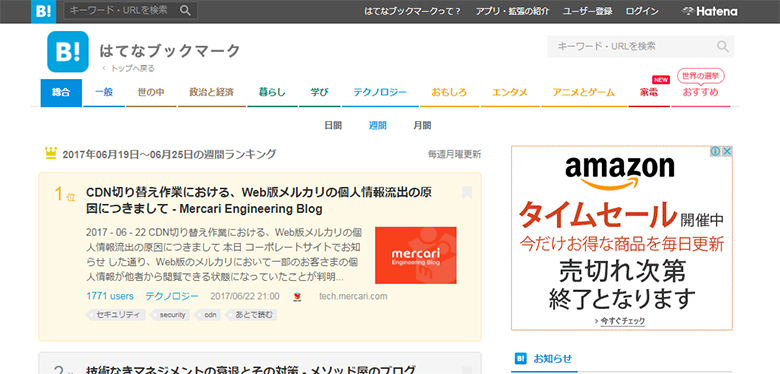Bookmark the rank 1 Mercari article
The width and height of the screenshot is (780, 374).
(x=467, y=192)
